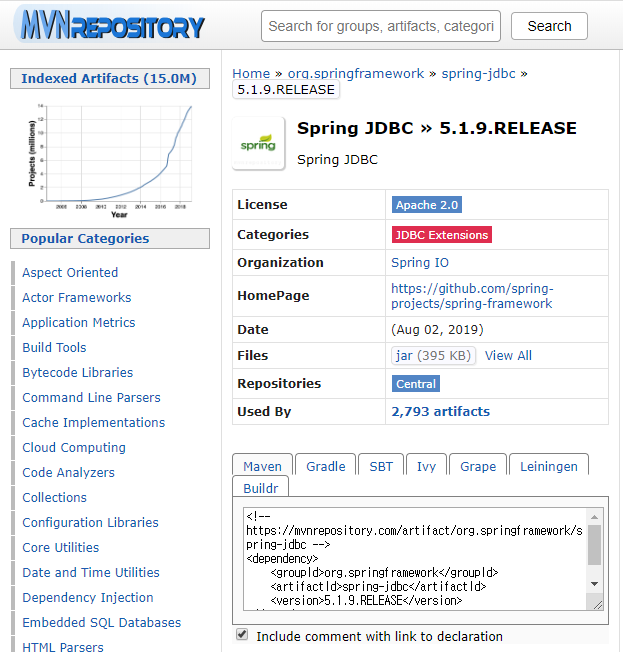Open the Code Analyzers category
Screen dimensions: 623x652
[x=68, y=472]
